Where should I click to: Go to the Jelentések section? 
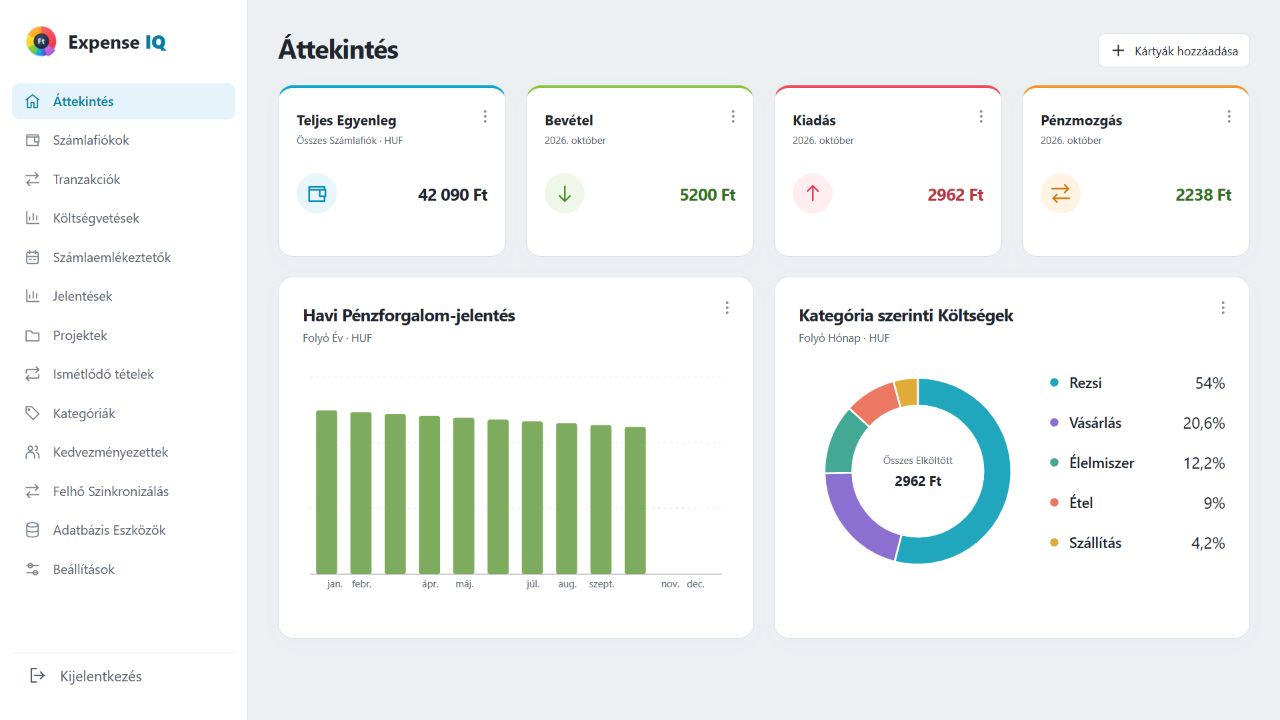tap(124, 296)
